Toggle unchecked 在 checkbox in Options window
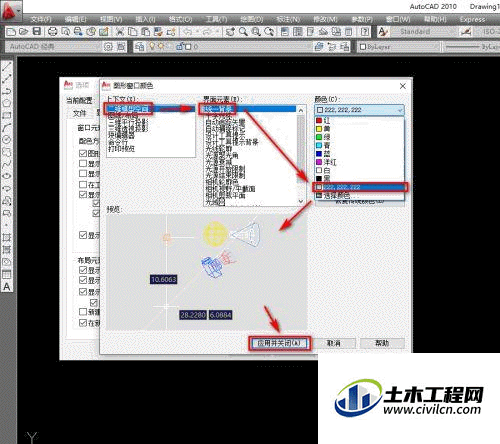Screen dimensions: 500x444 83,184
